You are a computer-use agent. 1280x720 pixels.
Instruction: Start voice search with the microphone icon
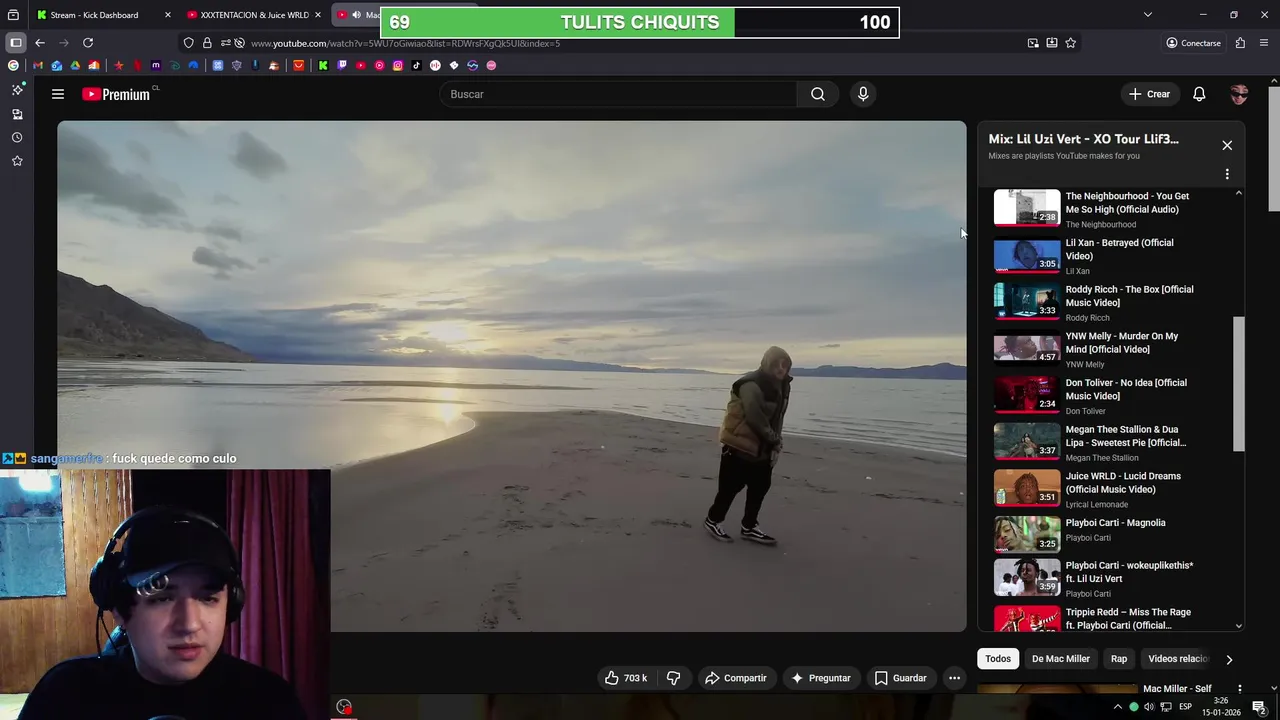click(863, 94)
